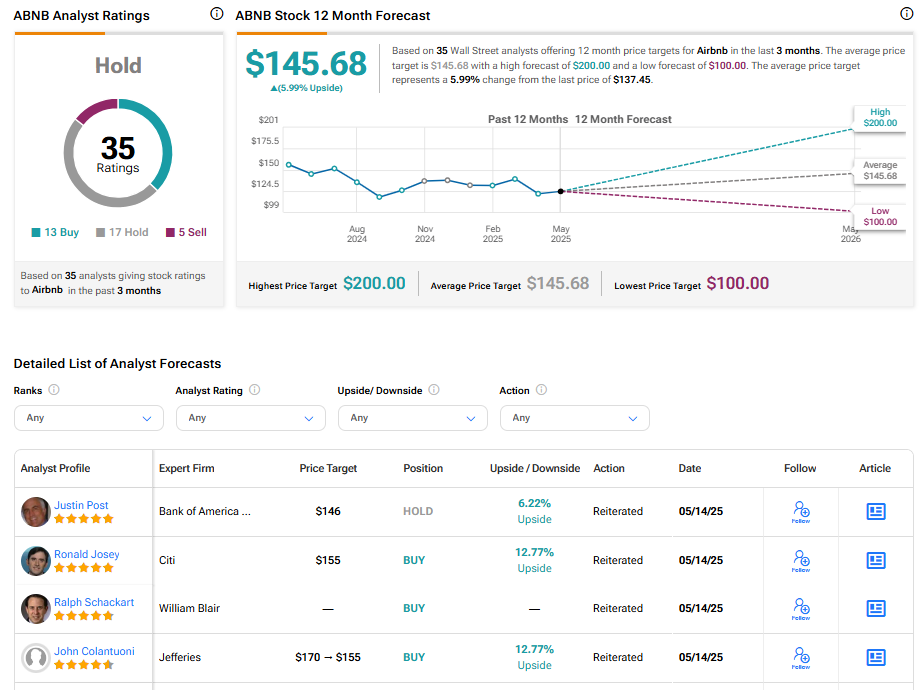Follow analyst Ronald Josey
The height and width of the screenshot is (690, 919).
coord(801,560)
